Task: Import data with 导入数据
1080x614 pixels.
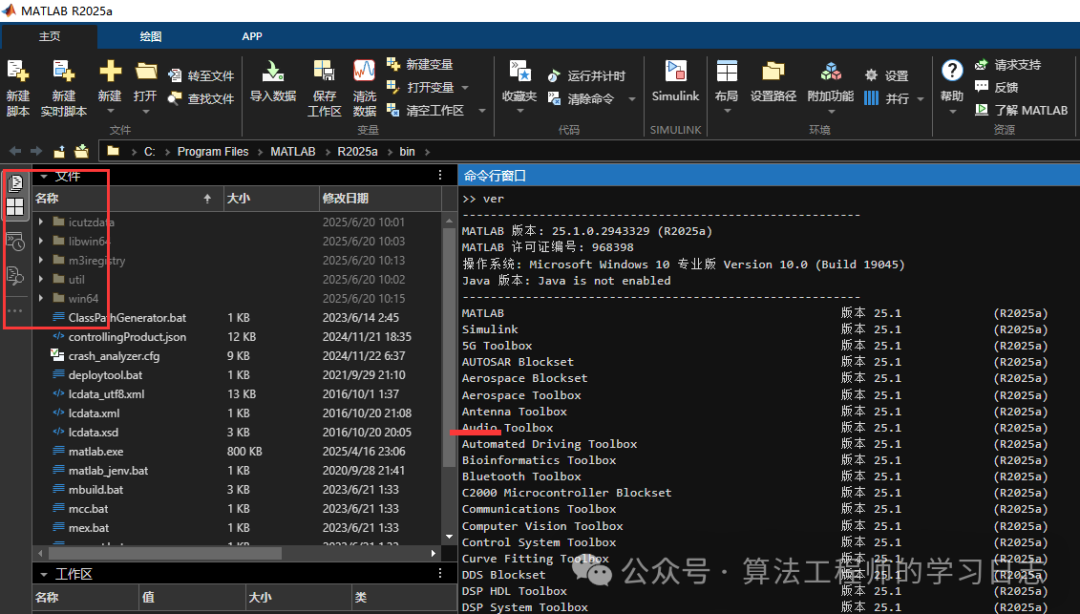Action: pyautogui.click(x=273, y=81)
